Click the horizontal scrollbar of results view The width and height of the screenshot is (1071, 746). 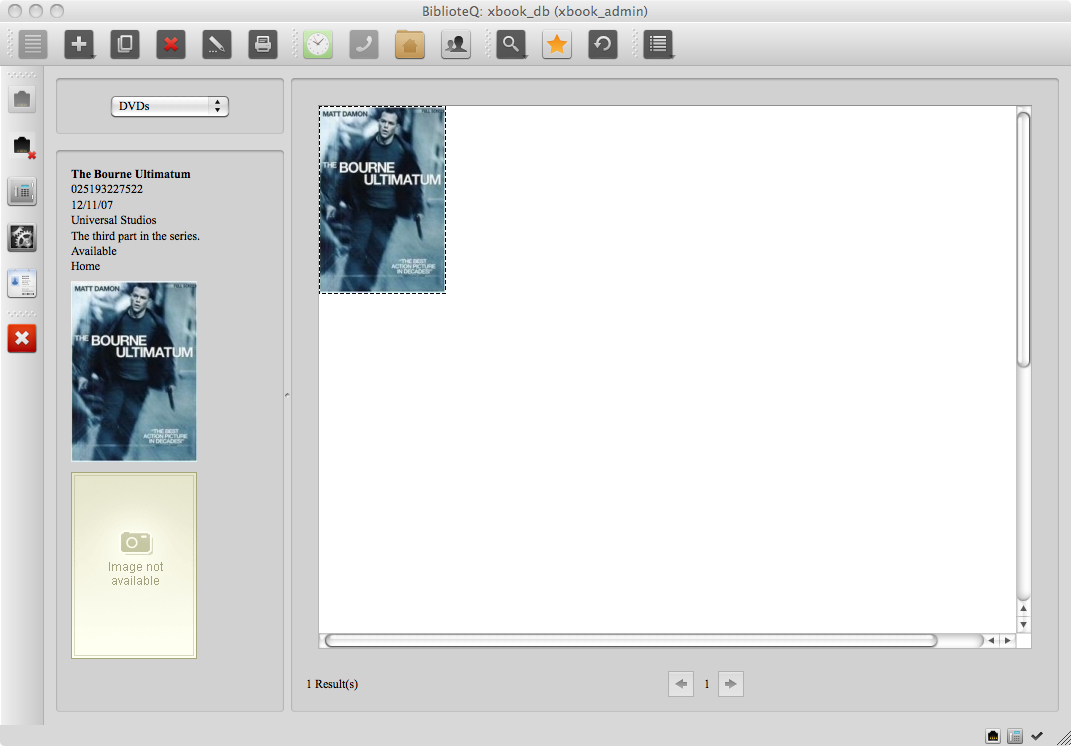(630, 640)
